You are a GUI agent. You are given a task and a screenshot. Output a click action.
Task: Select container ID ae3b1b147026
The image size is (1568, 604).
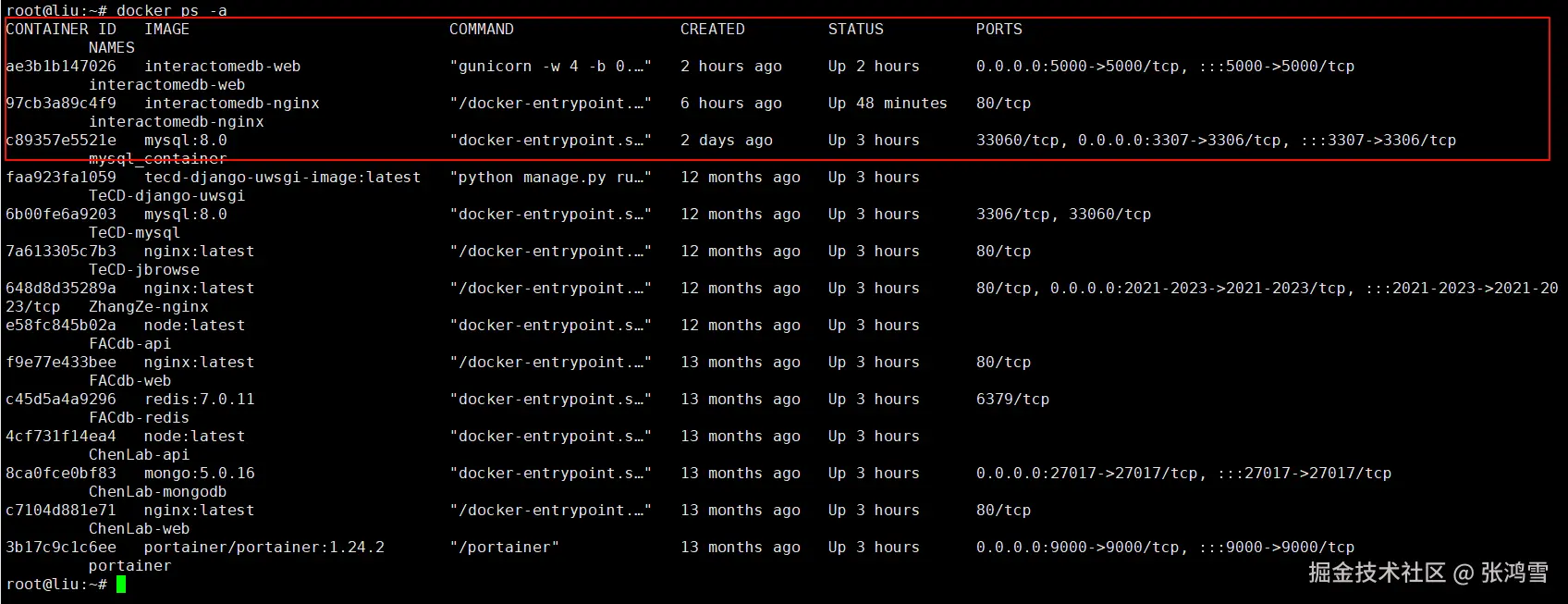coord(61,67)
